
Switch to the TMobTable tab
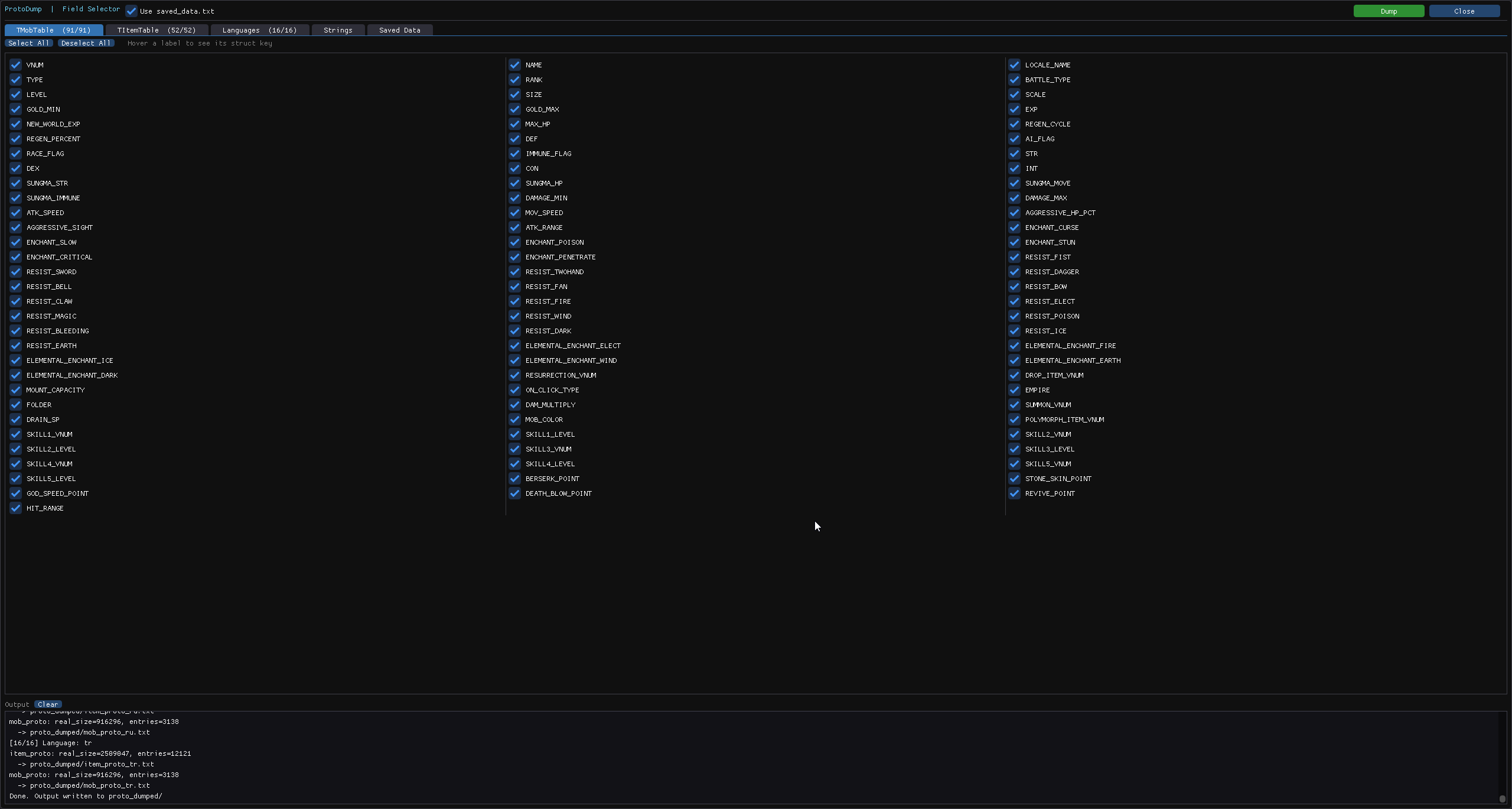[x=54, y=30]
